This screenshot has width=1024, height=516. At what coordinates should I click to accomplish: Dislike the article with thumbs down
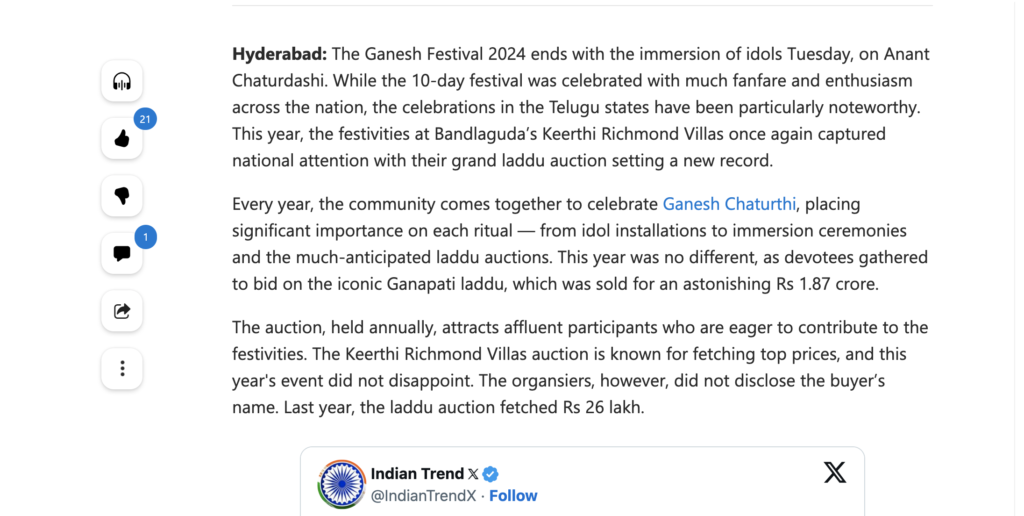tap(122, 196)
